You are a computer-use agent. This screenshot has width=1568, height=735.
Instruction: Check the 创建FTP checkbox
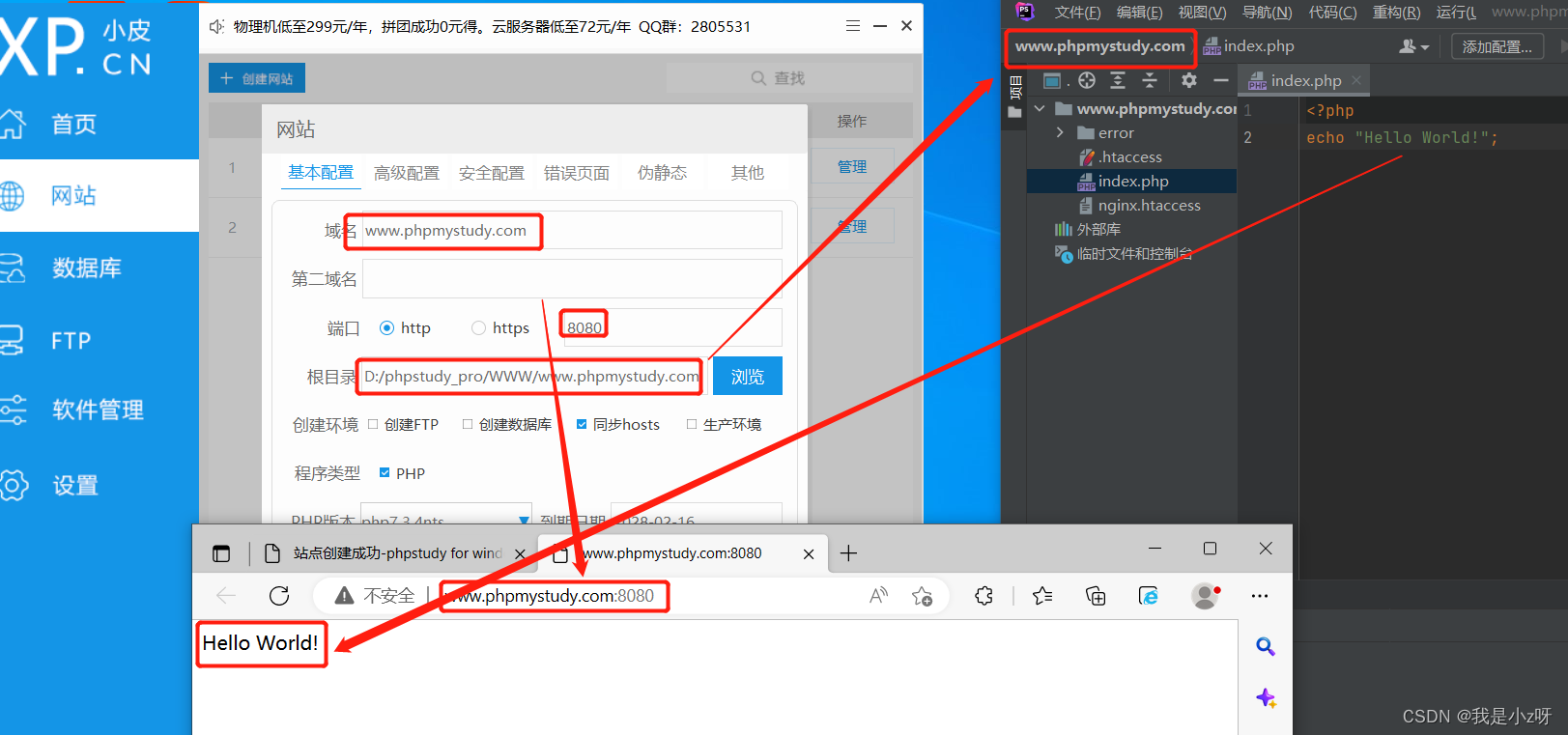coord(373,424)
